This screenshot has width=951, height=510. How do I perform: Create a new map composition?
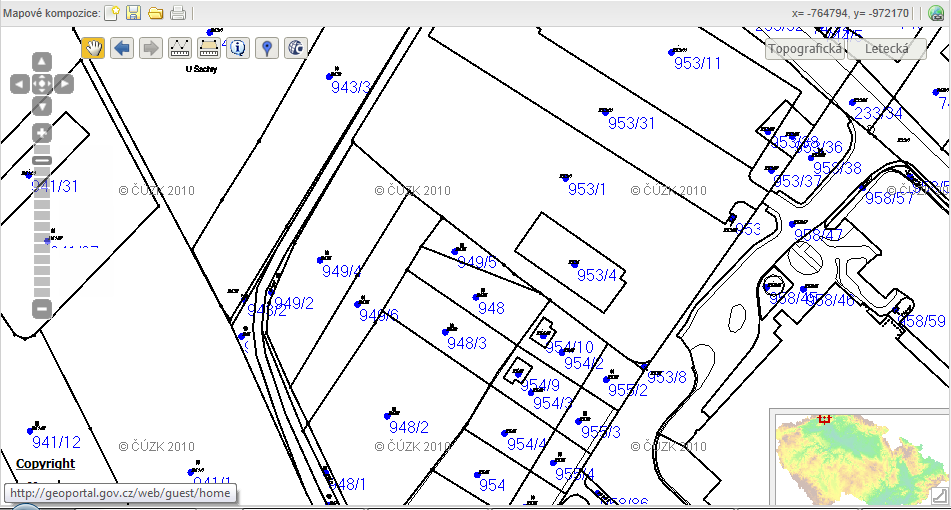[x=112, y=13]
